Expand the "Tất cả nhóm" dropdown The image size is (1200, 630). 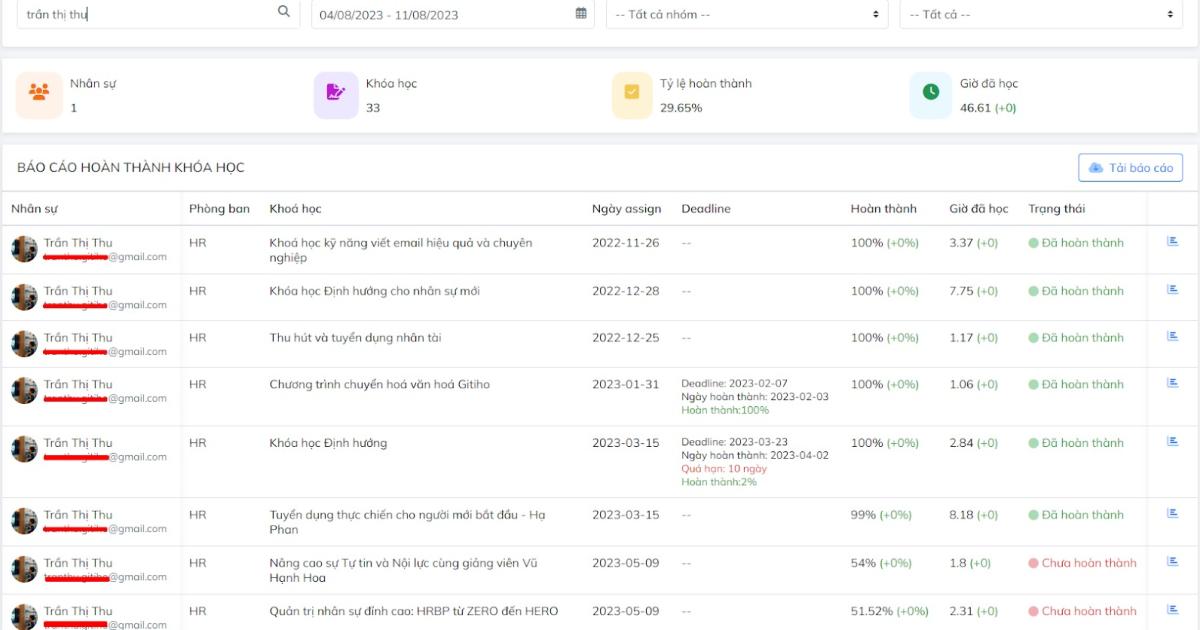click(x=746, y=14)
